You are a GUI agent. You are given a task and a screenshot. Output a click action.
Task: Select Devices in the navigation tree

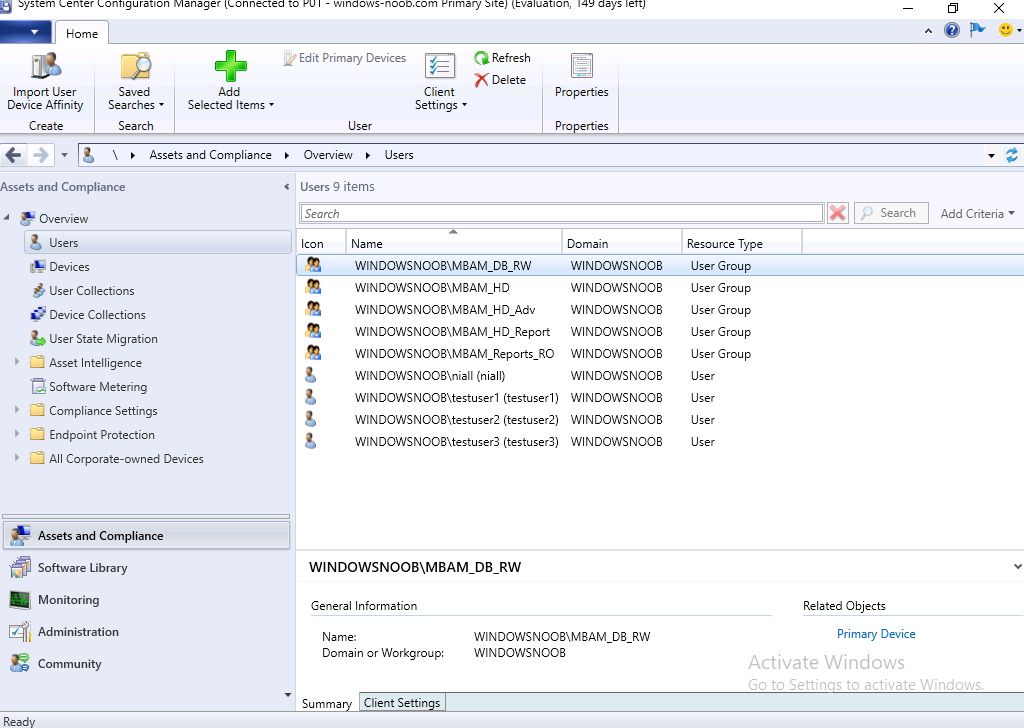pos(69,266)
